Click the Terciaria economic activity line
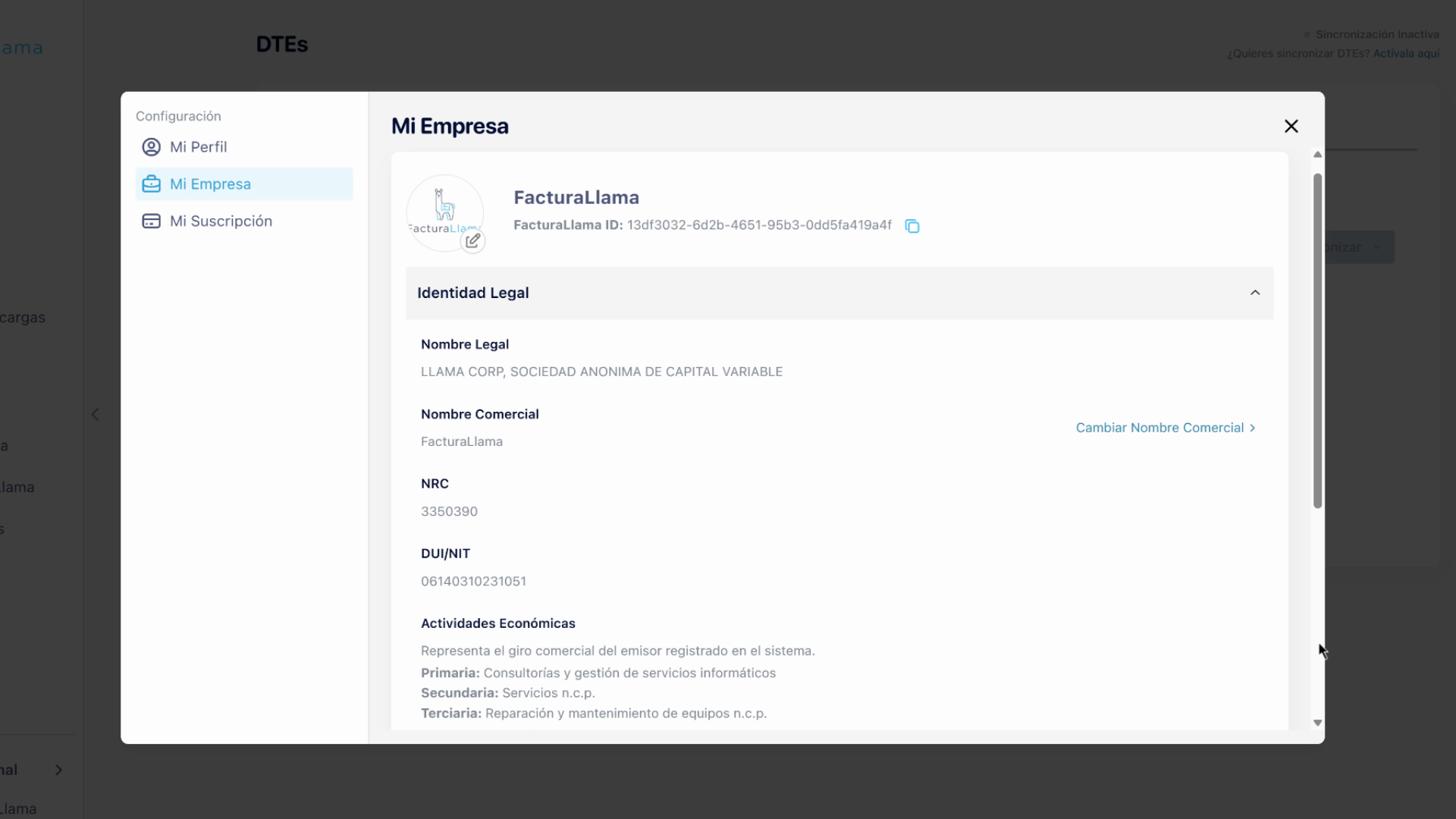 594,714
